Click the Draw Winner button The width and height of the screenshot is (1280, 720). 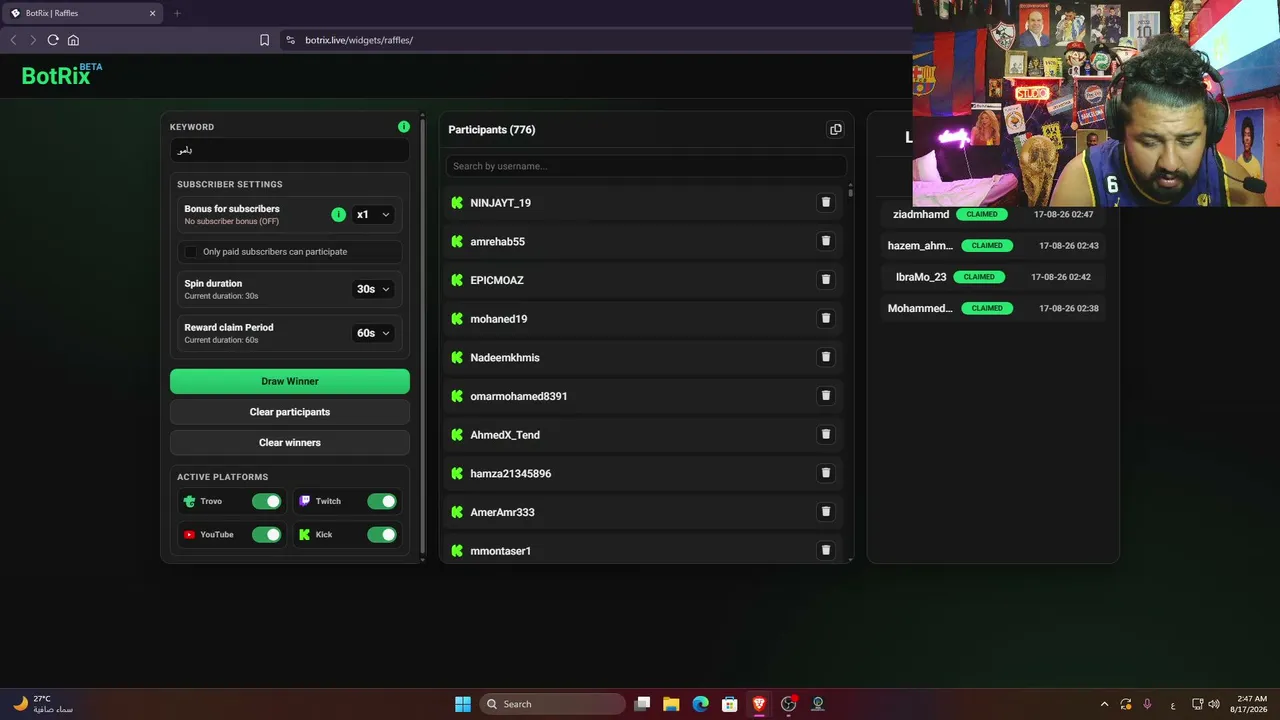tap(290, 381)
